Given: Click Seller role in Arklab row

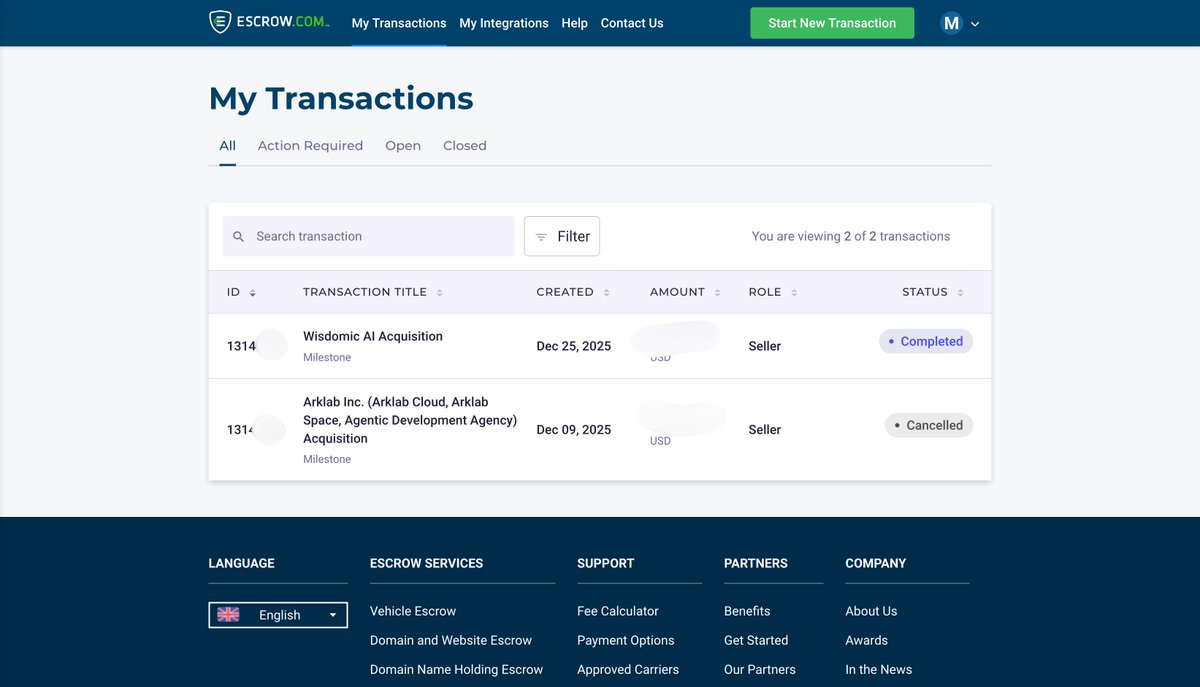Looking at the screenshot, I should 765,430.
